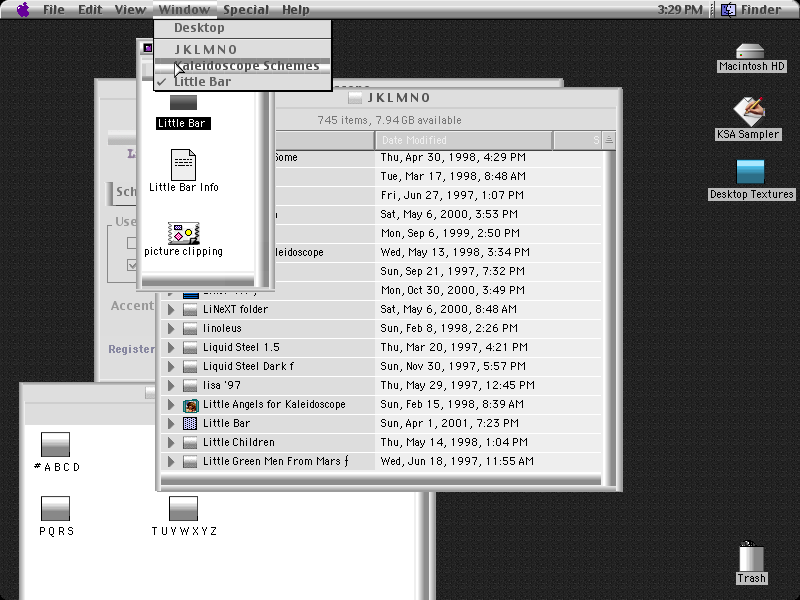
Task: Click the 3:29 PM menu bar clock
Action: pyautogui.click(x=680, y=10)
